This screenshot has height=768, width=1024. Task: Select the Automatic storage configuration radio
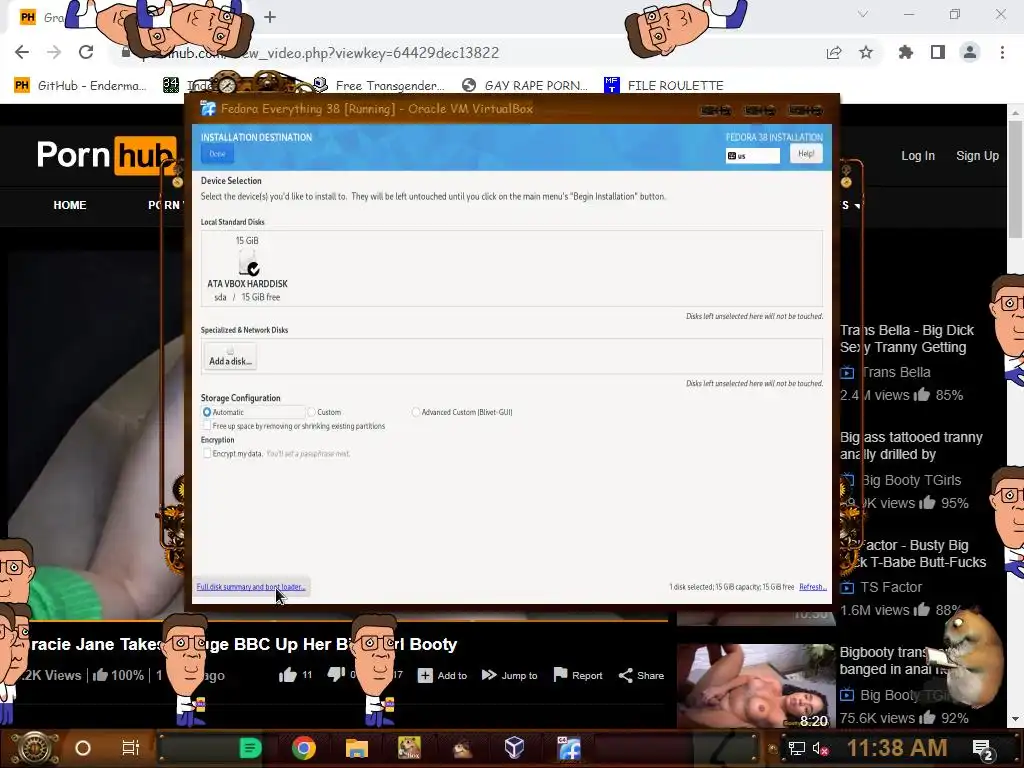coord(207,412)
